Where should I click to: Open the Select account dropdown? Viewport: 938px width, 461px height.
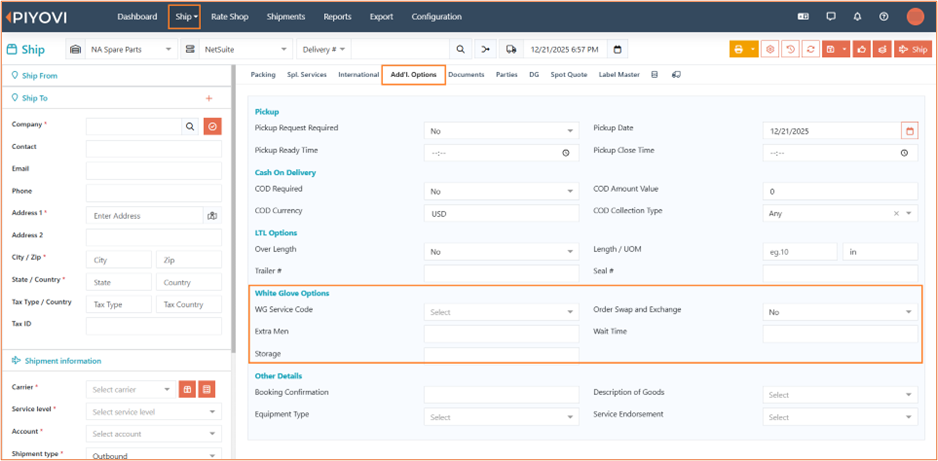click(x=154, y=433)
